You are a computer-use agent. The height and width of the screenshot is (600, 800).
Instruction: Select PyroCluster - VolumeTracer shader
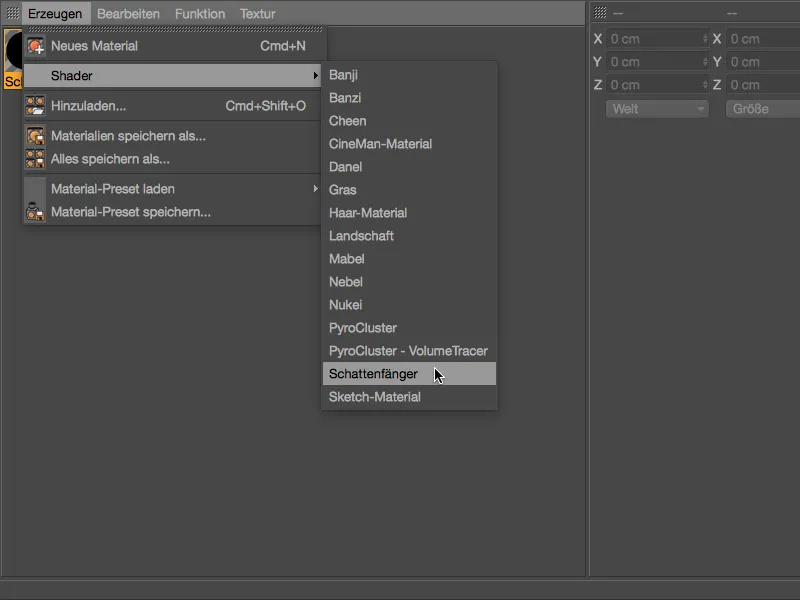409,351
